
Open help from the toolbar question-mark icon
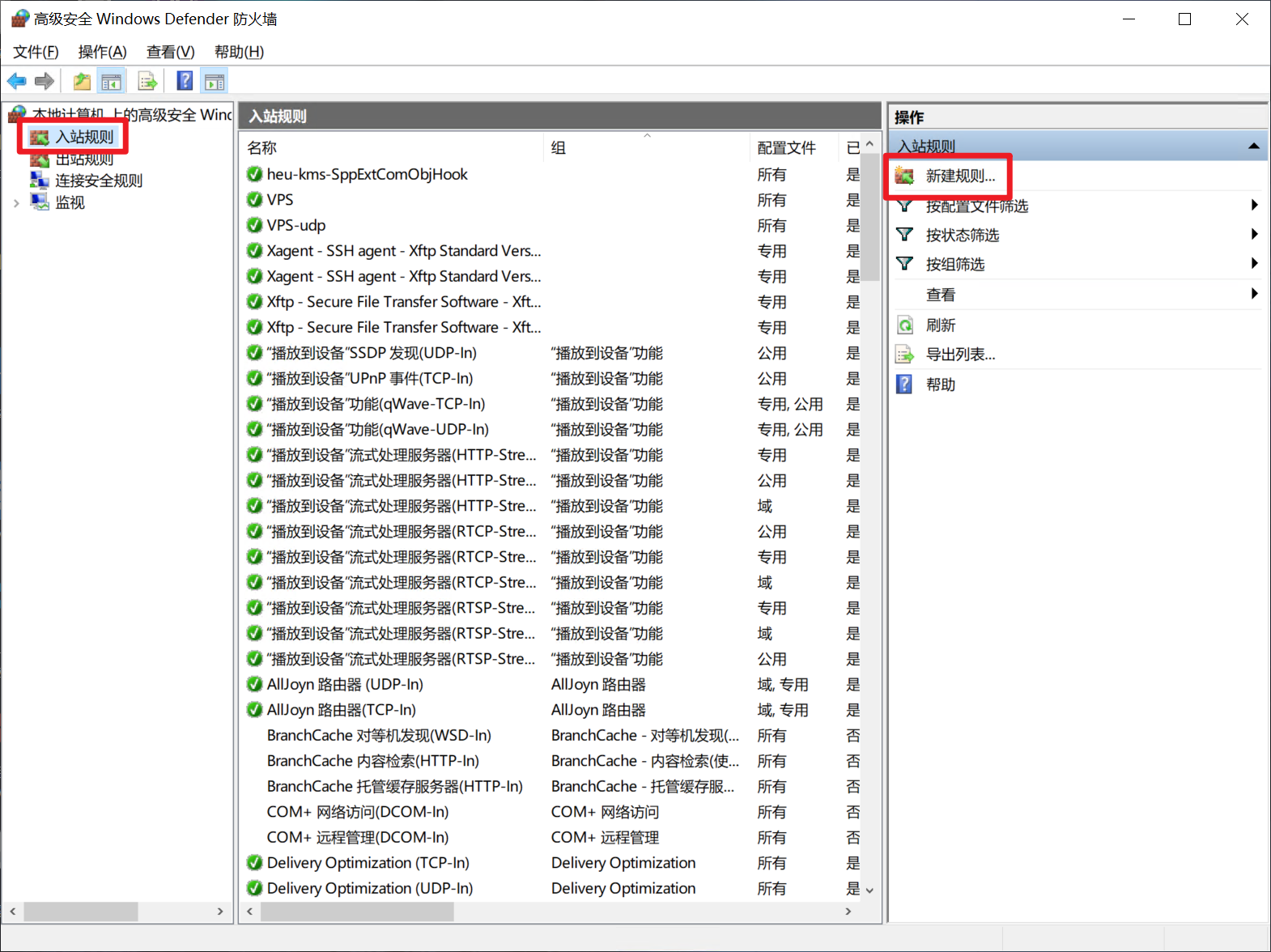[185, 81]
